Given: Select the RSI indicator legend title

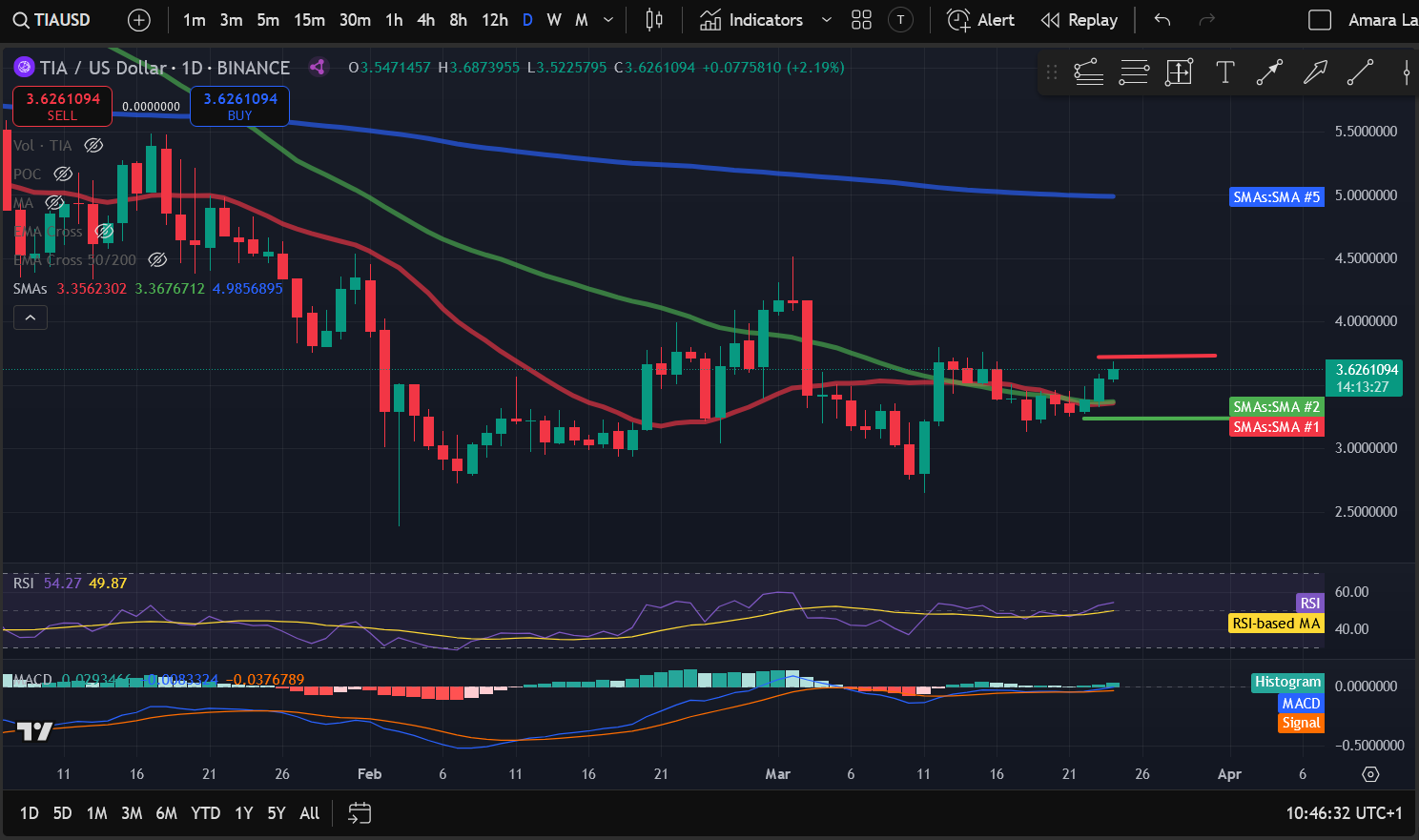Looking at the screenshot, I should coord(24,584).
